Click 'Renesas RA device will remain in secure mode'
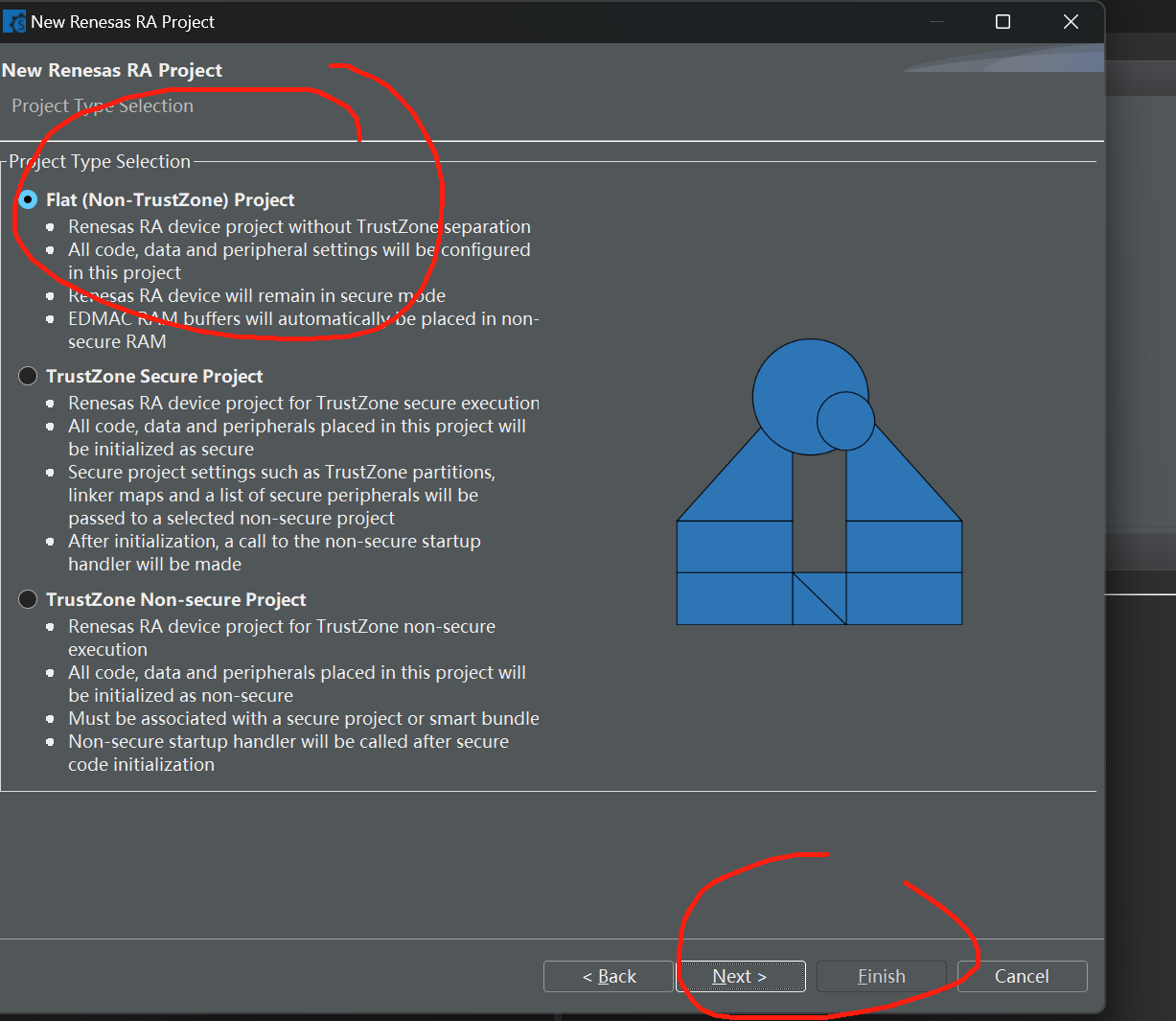Viewport: 1176px width, 1021px height. click(x=257, y=295)
